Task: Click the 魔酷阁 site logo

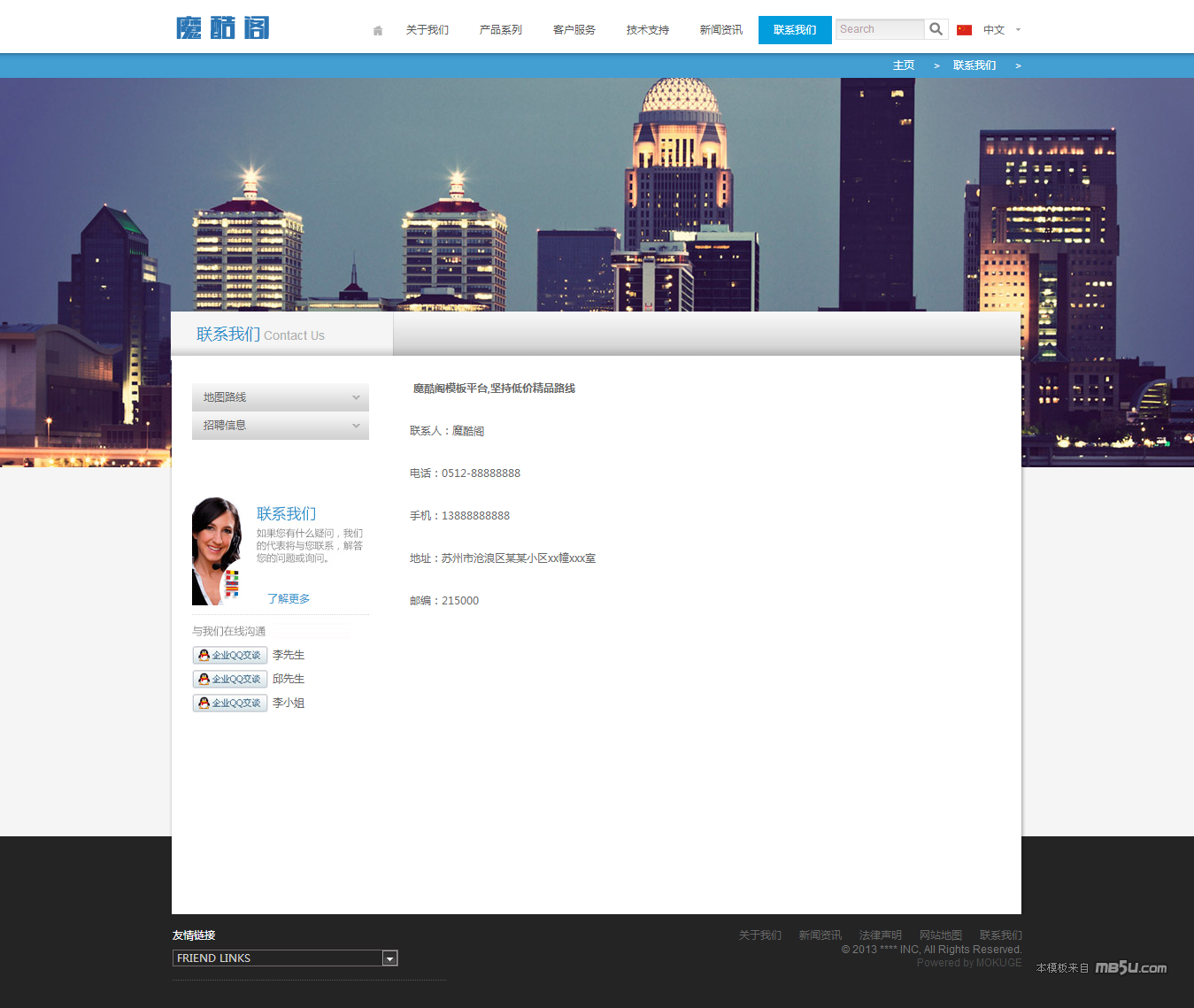Action: pyautogui.click(x=223, y=28)
